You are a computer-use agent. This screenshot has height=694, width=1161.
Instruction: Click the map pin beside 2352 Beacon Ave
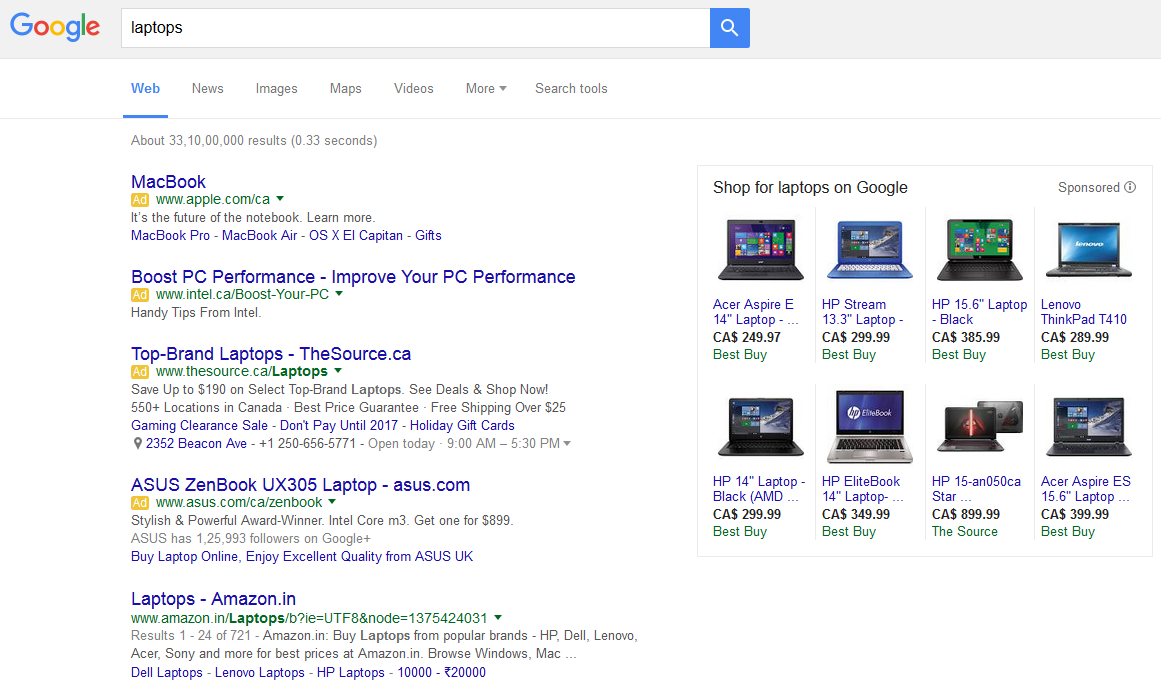pyautogui.click(x=137, y=443)
